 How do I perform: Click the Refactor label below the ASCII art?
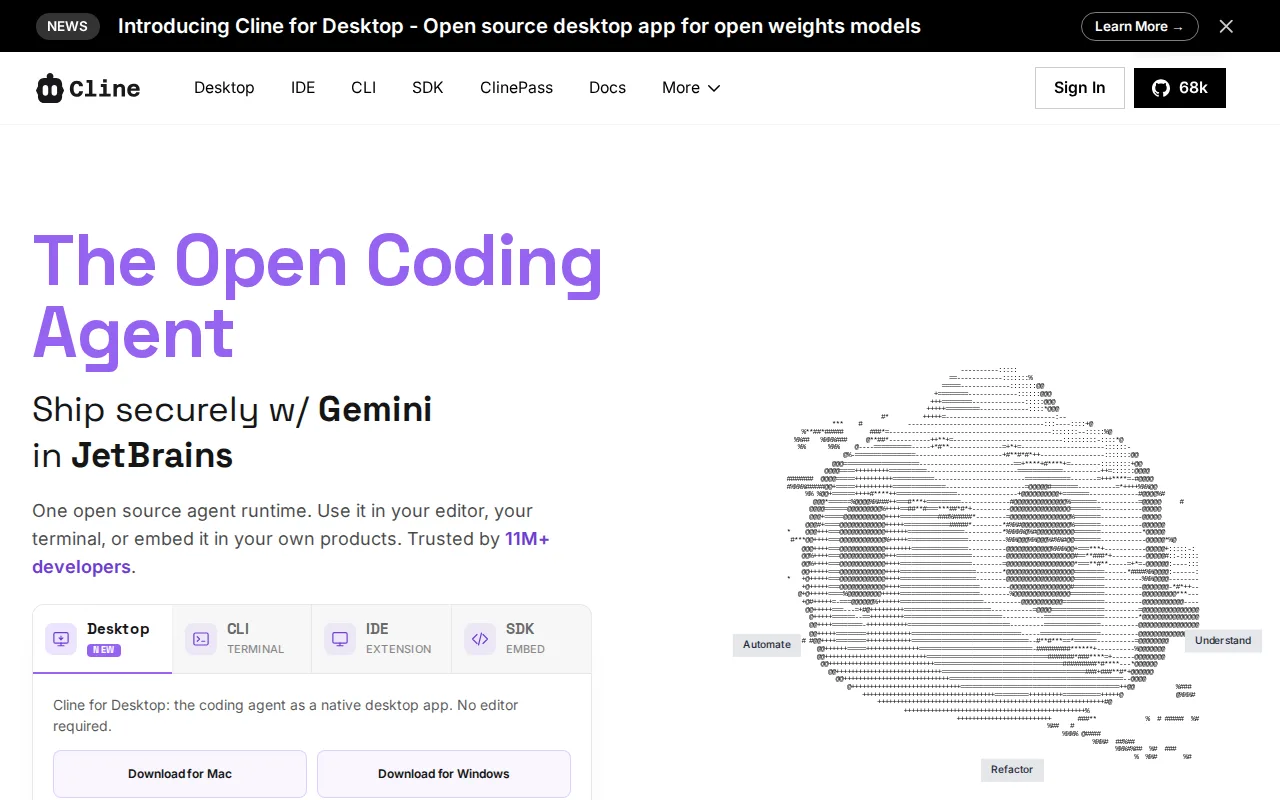pos(1012,770)
